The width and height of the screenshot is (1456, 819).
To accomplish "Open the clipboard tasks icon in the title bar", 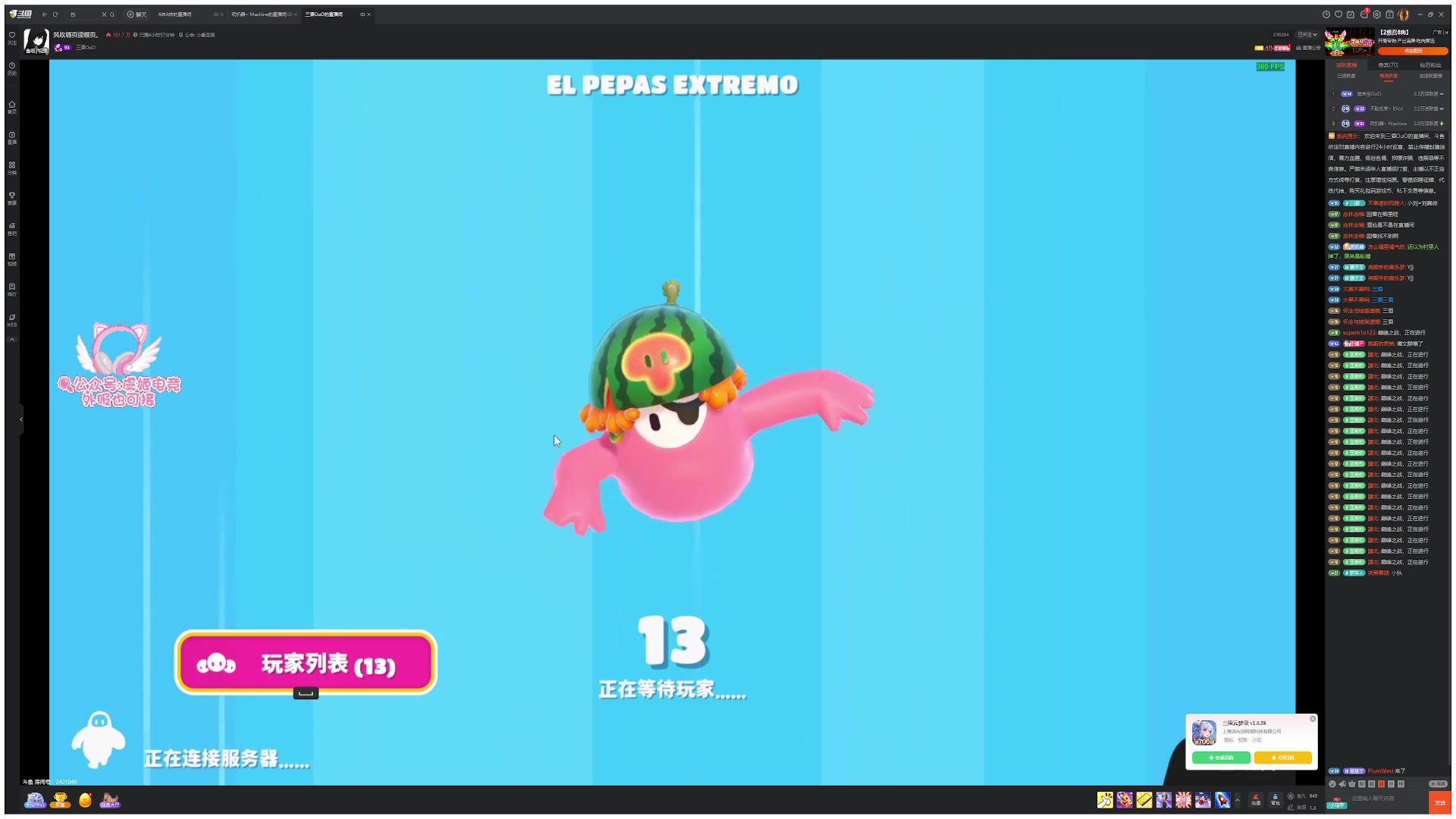I will pos(1389,14).
